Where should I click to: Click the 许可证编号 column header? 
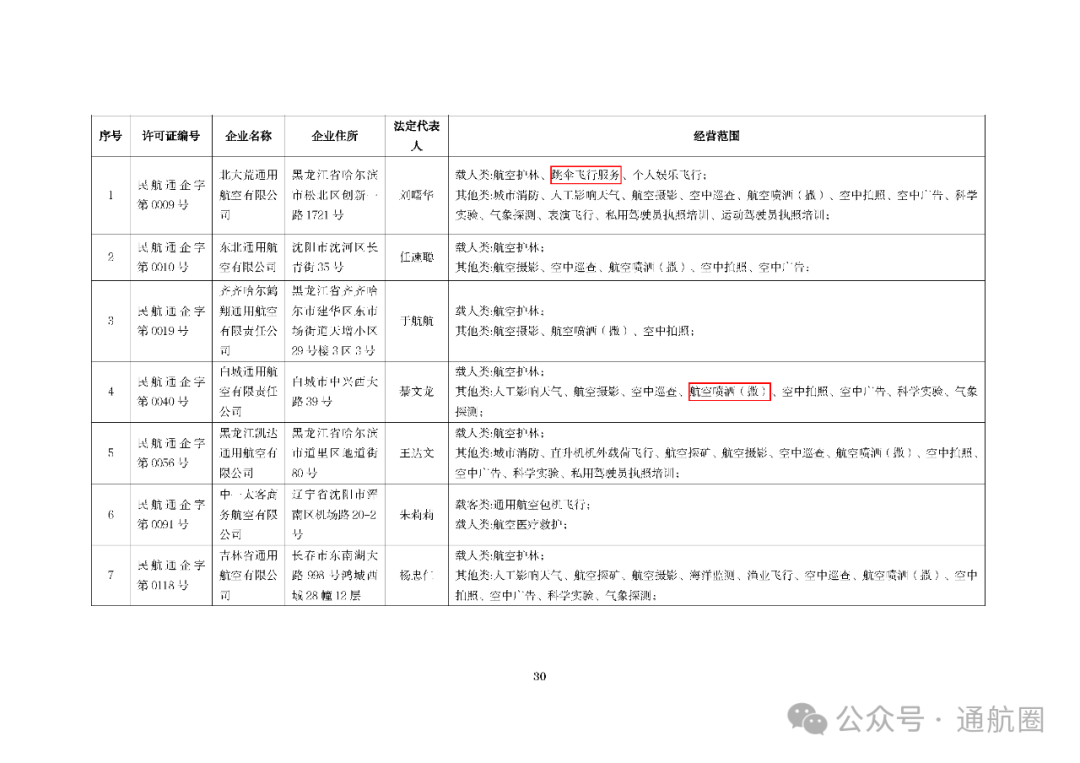(x=170, y=136)
